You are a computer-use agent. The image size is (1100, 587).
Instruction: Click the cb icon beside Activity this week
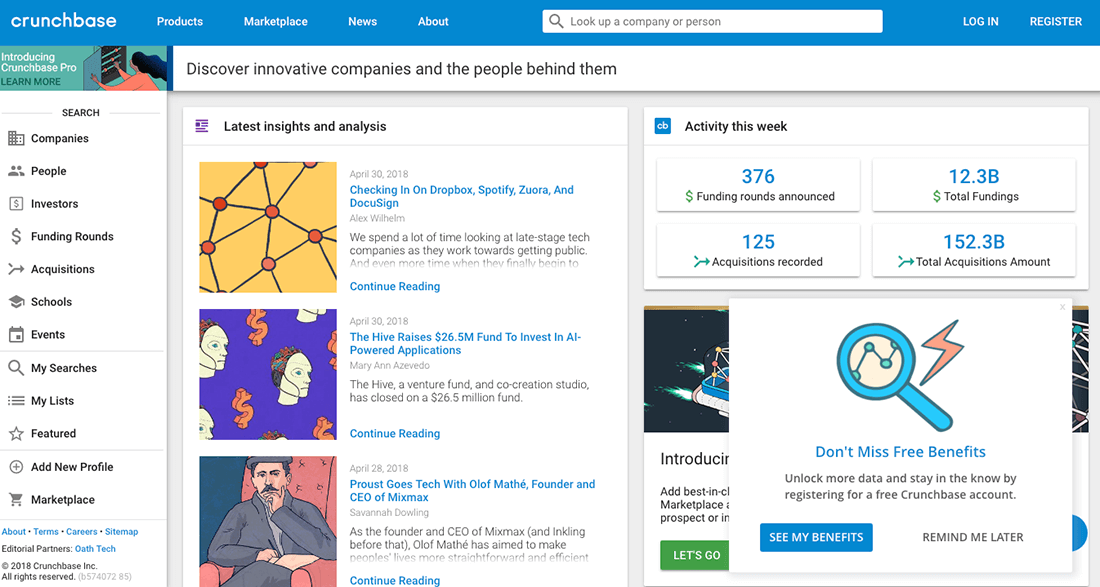(x=662, y=126)
